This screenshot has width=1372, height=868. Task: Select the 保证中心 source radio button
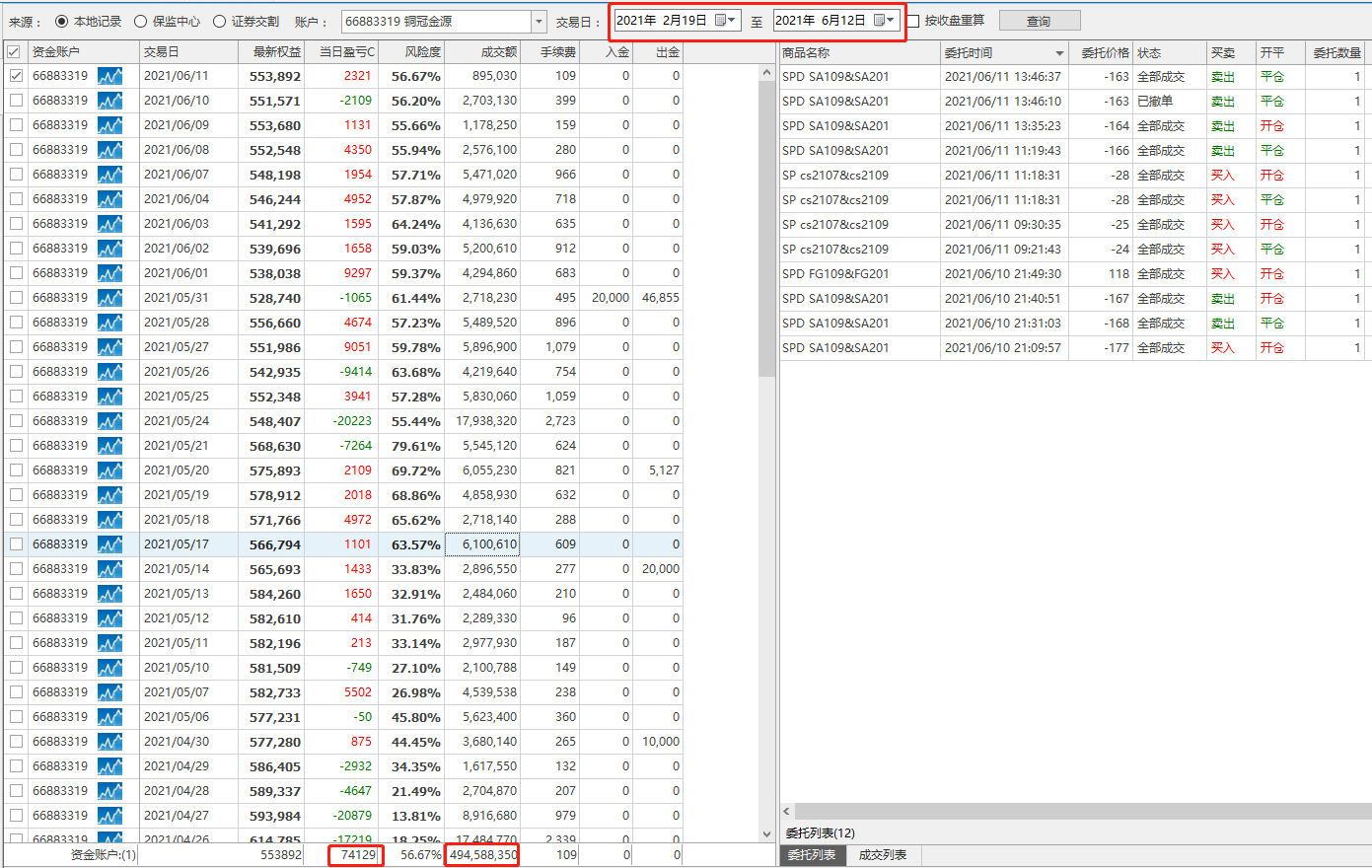(141, 22)
